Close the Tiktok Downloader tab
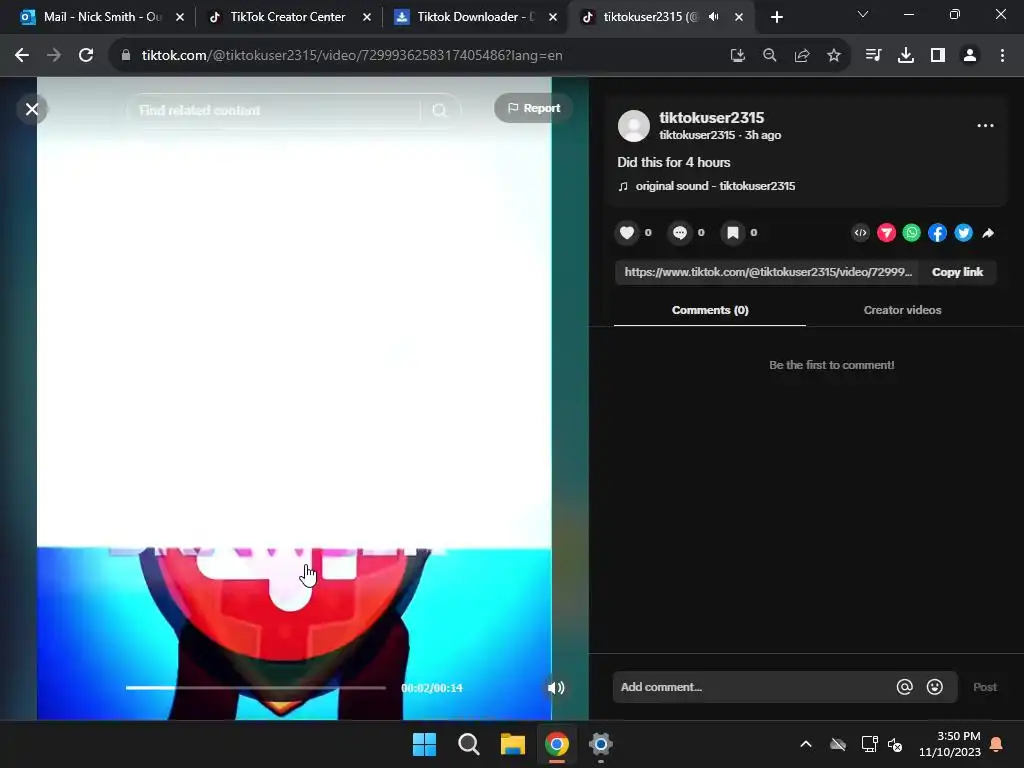This screenshot has width=1024, height=768. 552,18
